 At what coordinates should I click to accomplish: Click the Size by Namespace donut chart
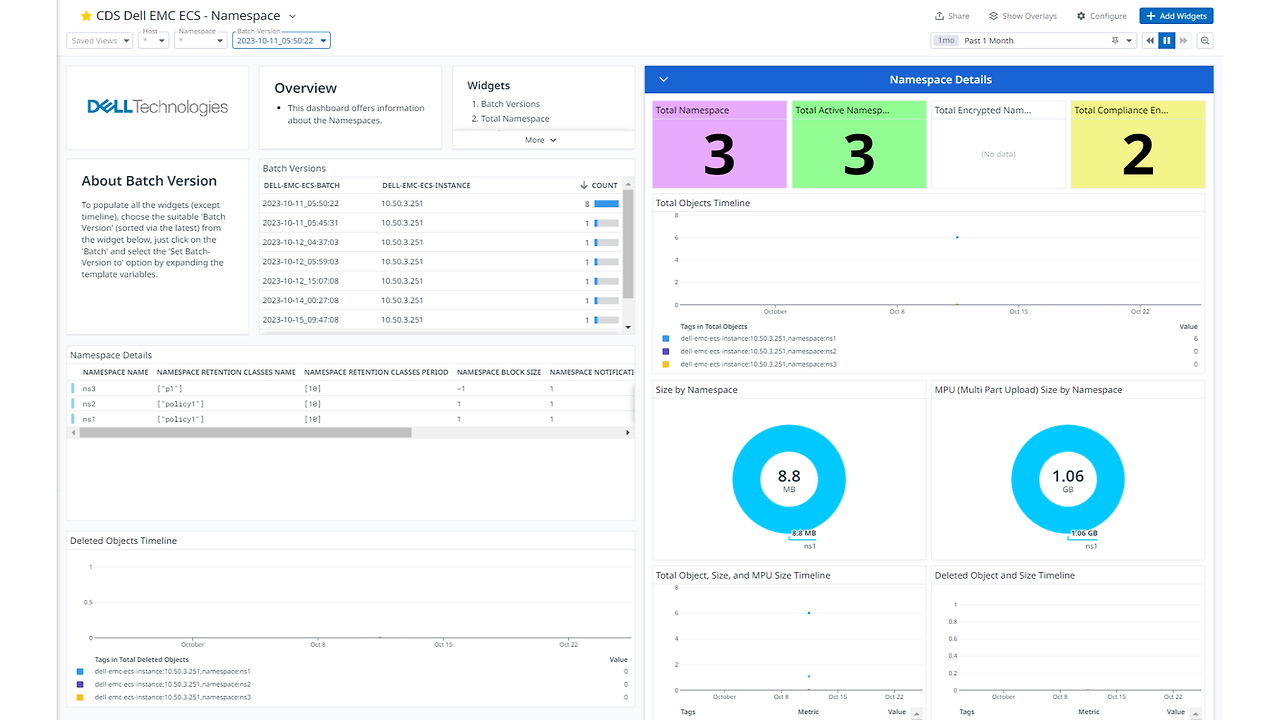point(789,481)
